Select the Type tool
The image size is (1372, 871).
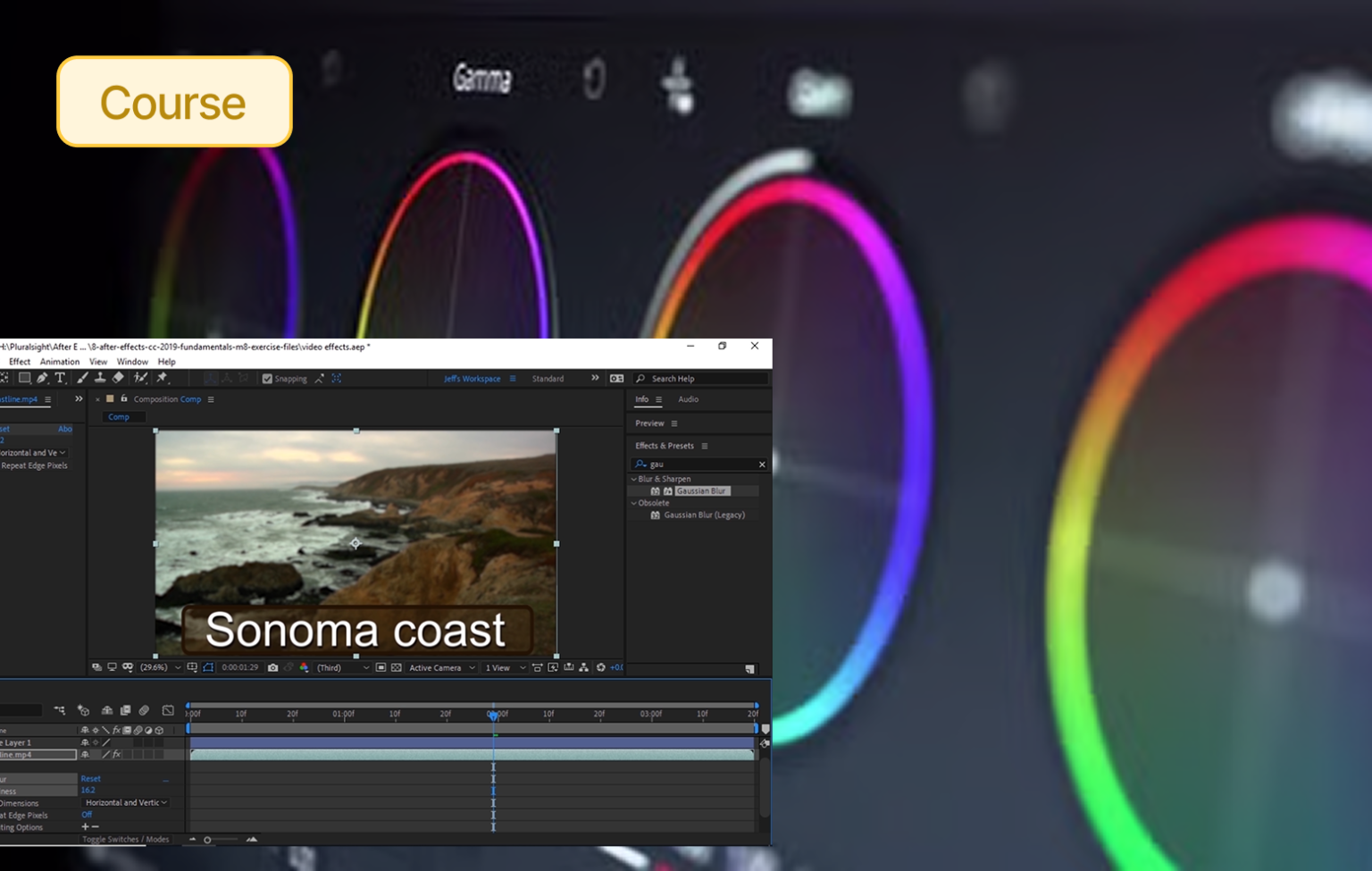pyautogui.click(x=60, y=379)
